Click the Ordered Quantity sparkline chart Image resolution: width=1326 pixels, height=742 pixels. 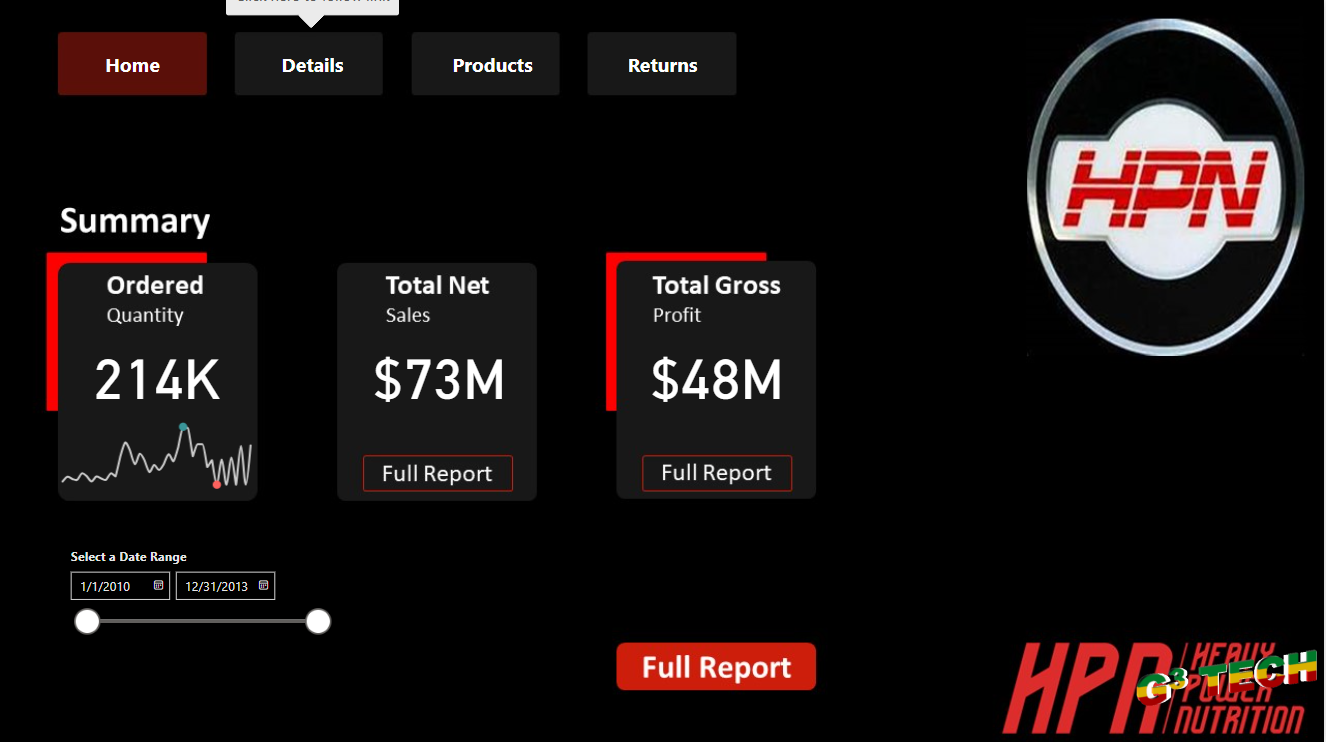[x=157, y=458]
